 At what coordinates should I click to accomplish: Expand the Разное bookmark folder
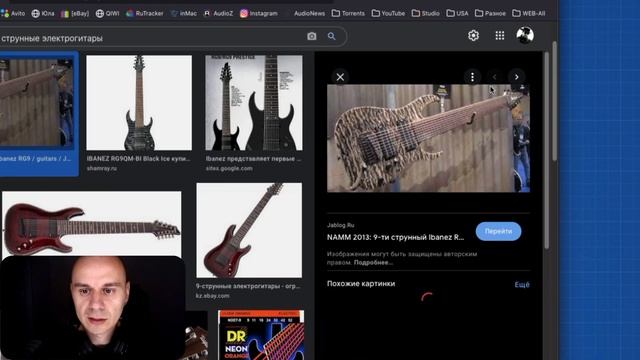(490, 13)
